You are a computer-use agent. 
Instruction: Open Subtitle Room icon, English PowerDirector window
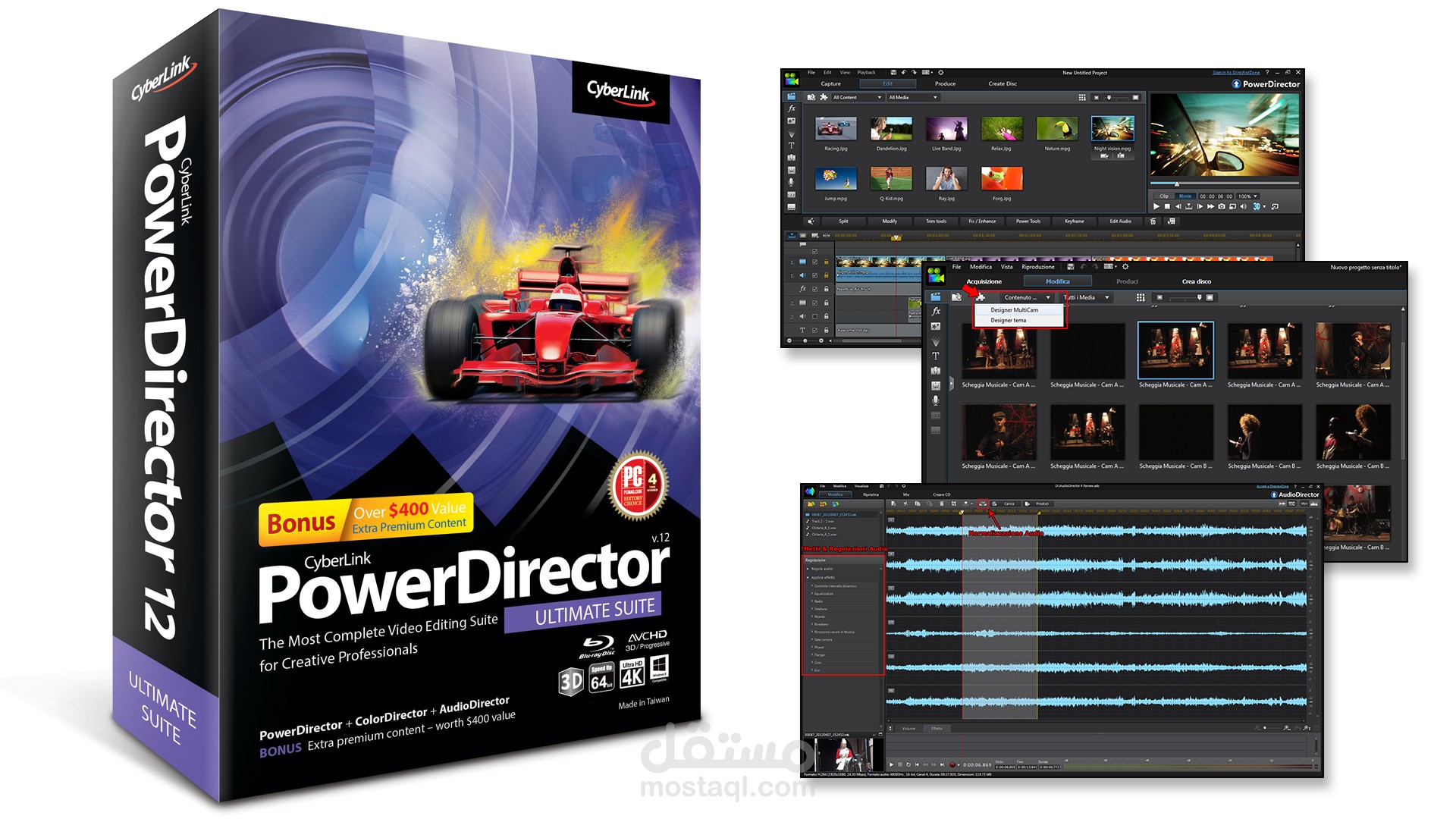click(792, 207)
